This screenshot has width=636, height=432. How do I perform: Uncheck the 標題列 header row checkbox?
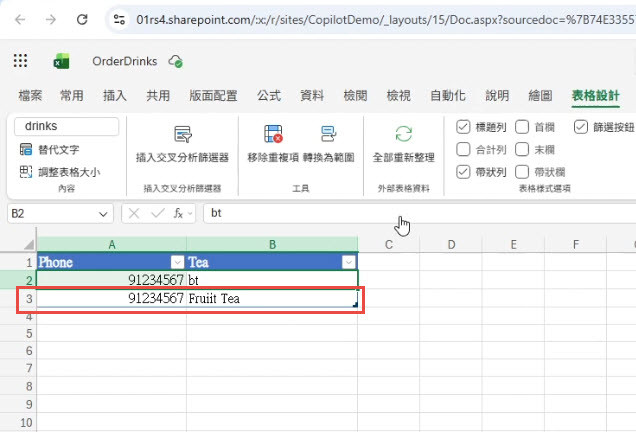click(x=463, y=127)
